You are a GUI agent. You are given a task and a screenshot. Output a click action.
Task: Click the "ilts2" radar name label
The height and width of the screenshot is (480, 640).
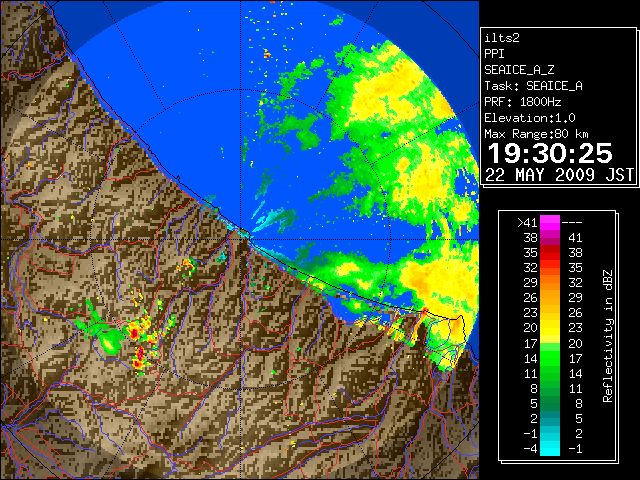tap(502, 38)
